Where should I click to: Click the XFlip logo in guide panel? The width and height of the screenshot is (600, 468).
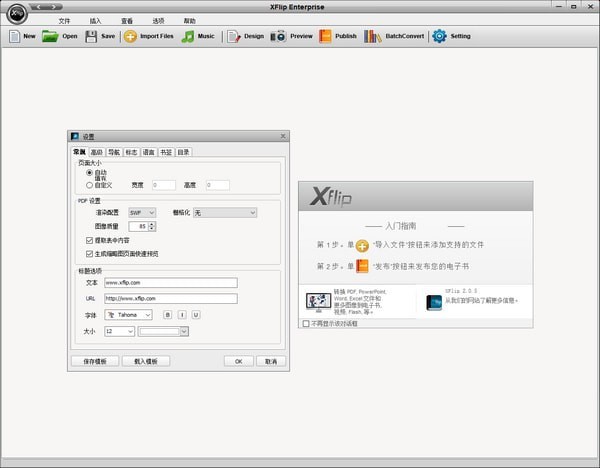tap(331, 197)
